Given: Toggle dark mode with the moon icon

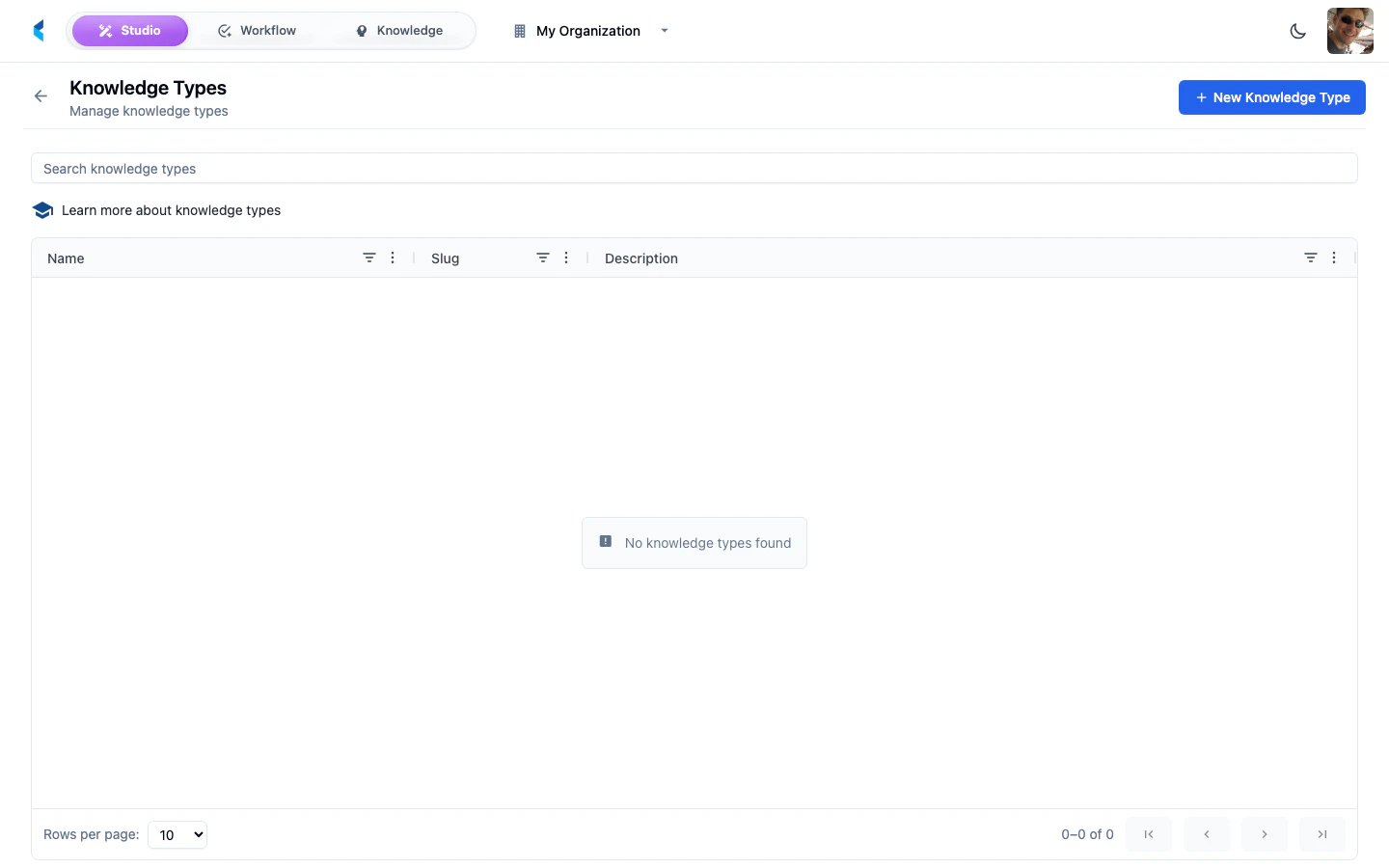Looking at the screenshot, I should point(1298,31).
